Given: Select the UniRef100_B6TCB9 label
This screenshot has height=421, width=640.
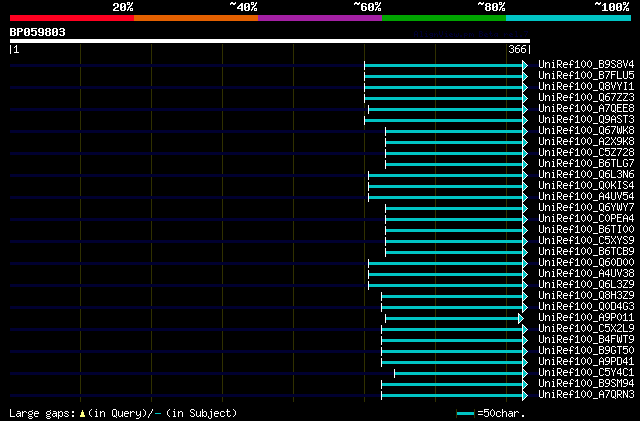Looking at the screenshot, I should point(586,252).
